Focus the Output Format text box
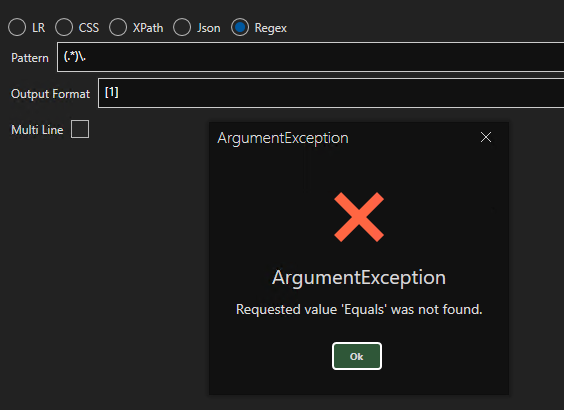The width and height of the screenshot is (564, 410). (x=331, y=93)
